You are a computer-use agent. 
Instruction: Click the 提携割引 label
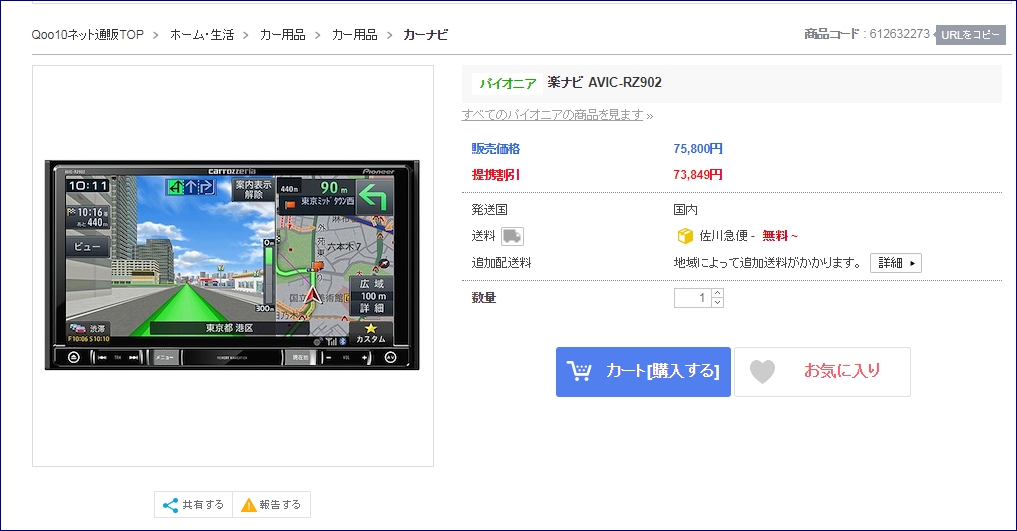point(496,174)
